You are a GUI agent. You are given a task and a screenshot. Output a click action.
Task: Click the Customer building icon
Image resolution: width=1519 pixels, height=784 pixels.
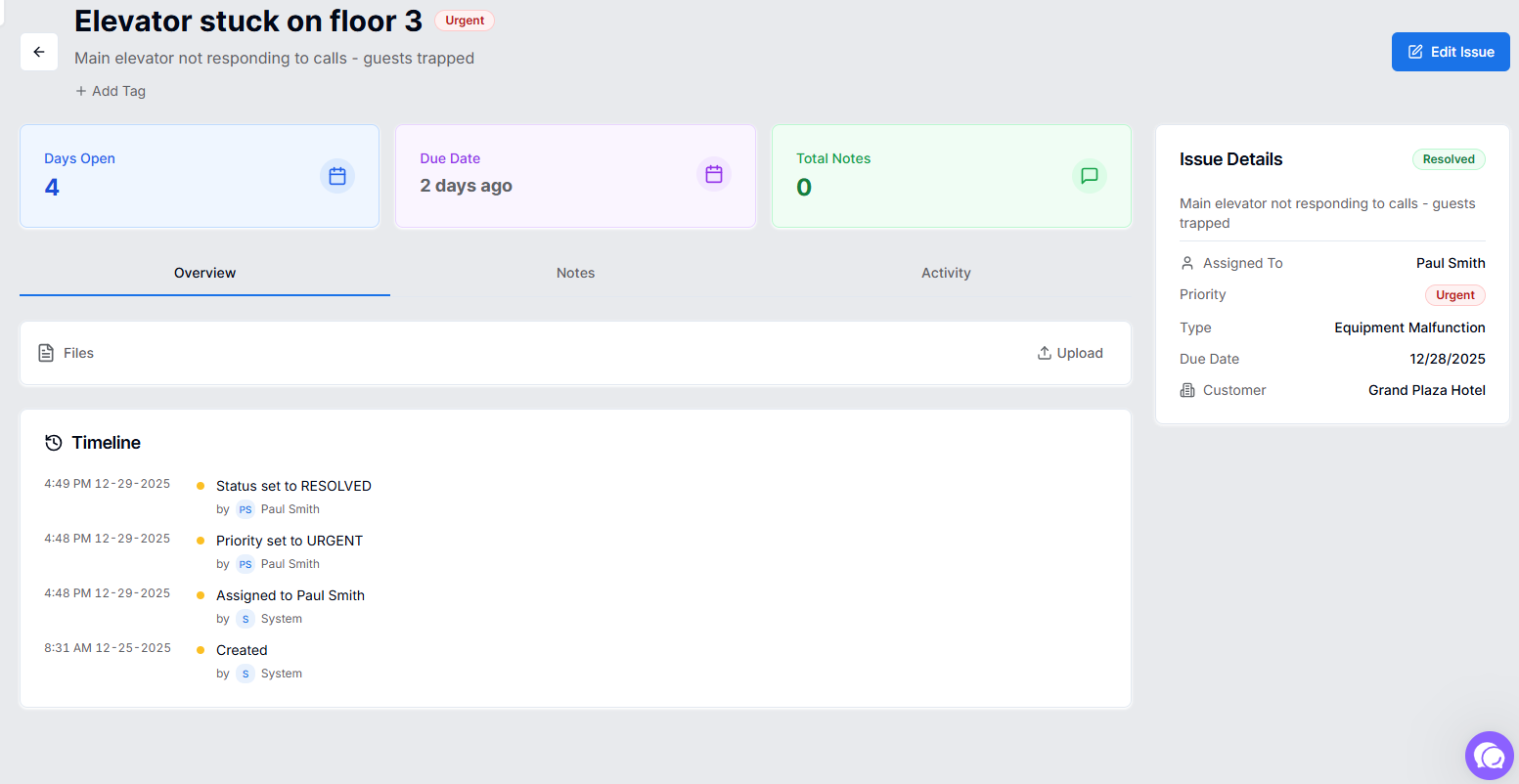click(x=1186, y=389)
